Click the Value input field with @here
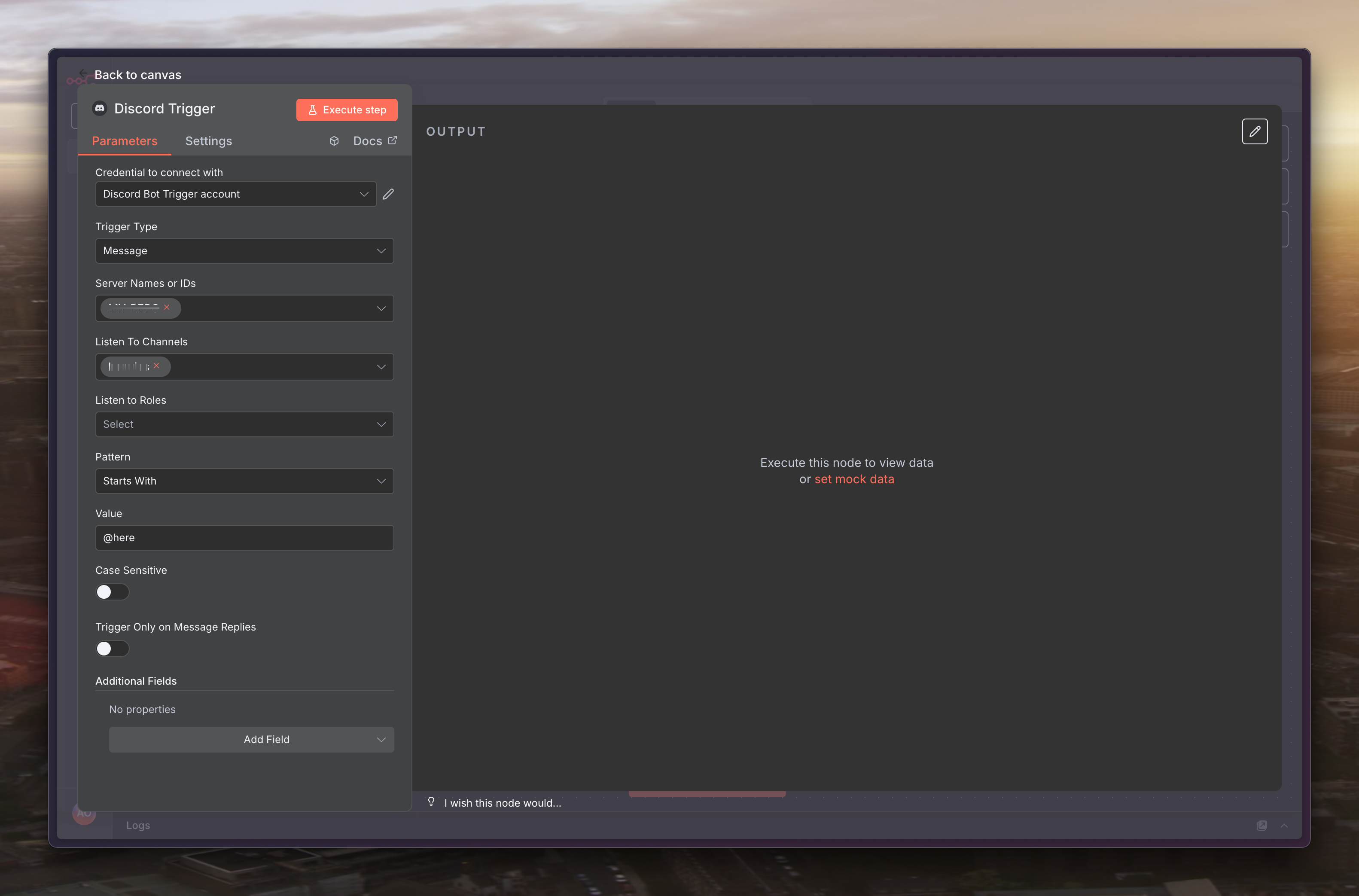 [x=244, y=538]
